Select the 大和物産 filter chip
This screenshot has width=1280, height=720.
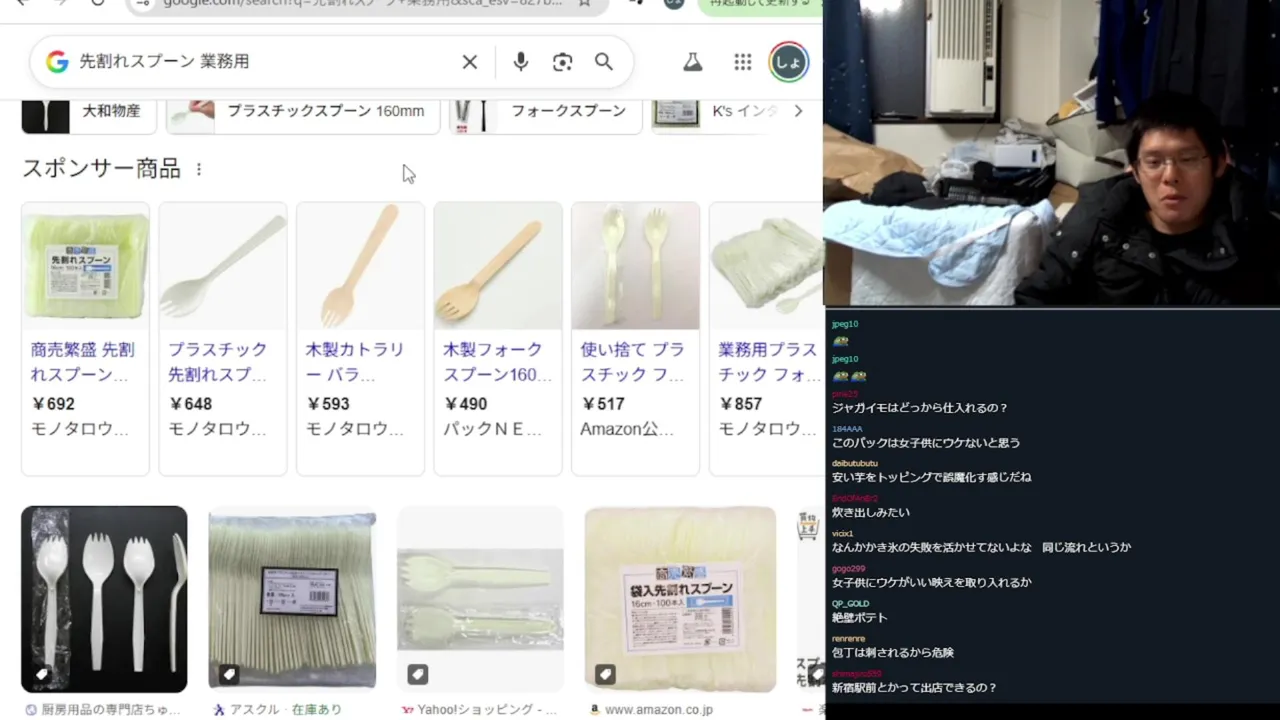[89, 112]
